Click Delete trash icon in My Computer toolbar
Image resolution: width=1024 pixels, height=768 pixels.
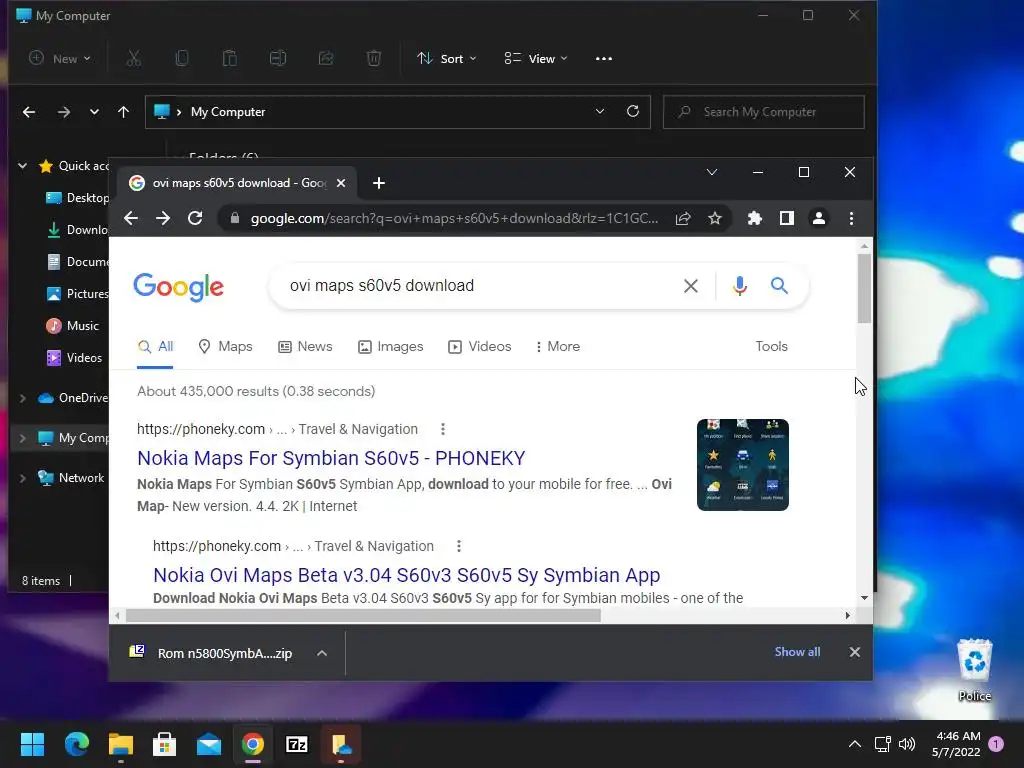point(374,59)
